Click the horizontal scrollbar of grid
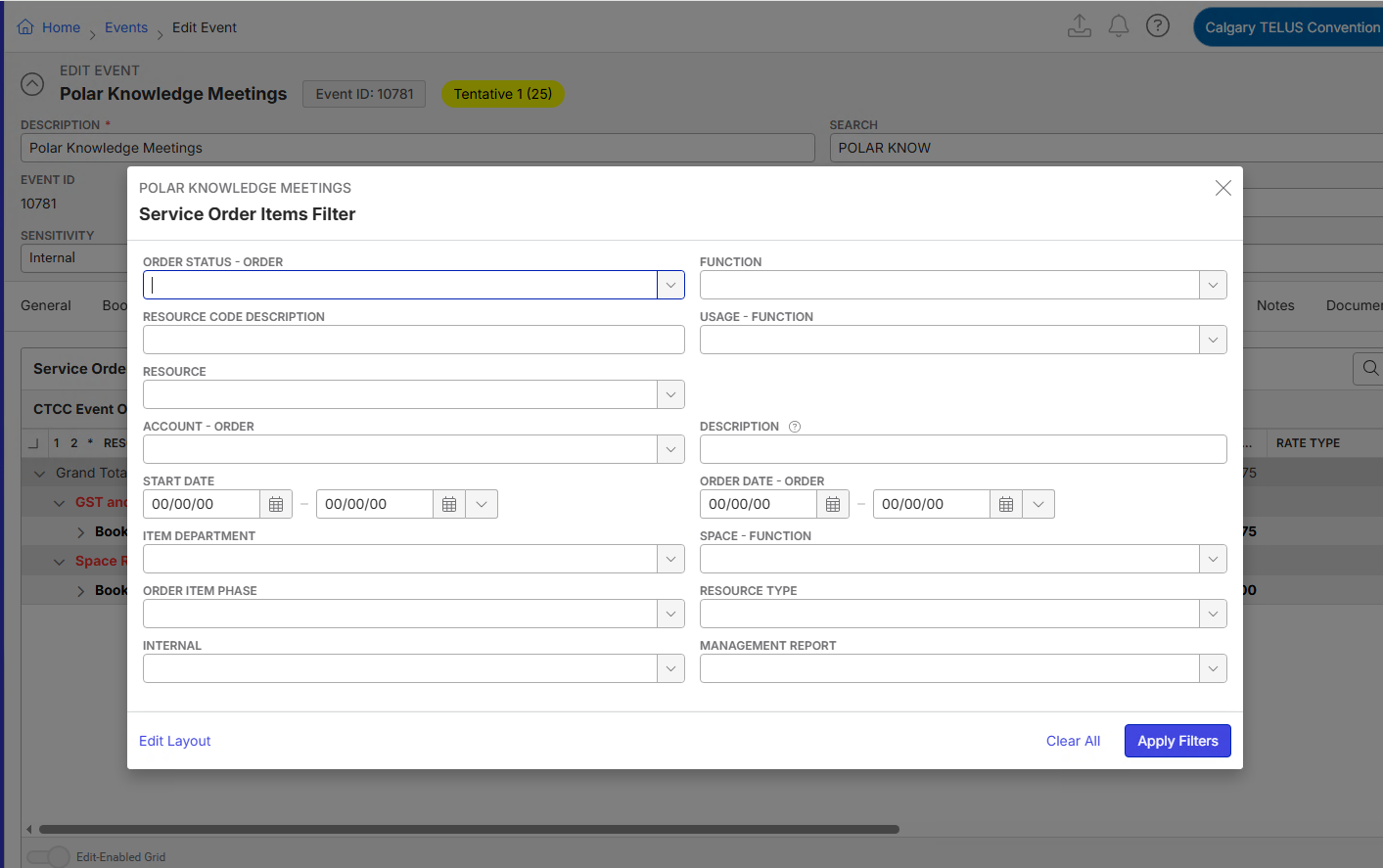Image resolution: width=1383 pixels, height=868 pixels. [x=469, y=829]
